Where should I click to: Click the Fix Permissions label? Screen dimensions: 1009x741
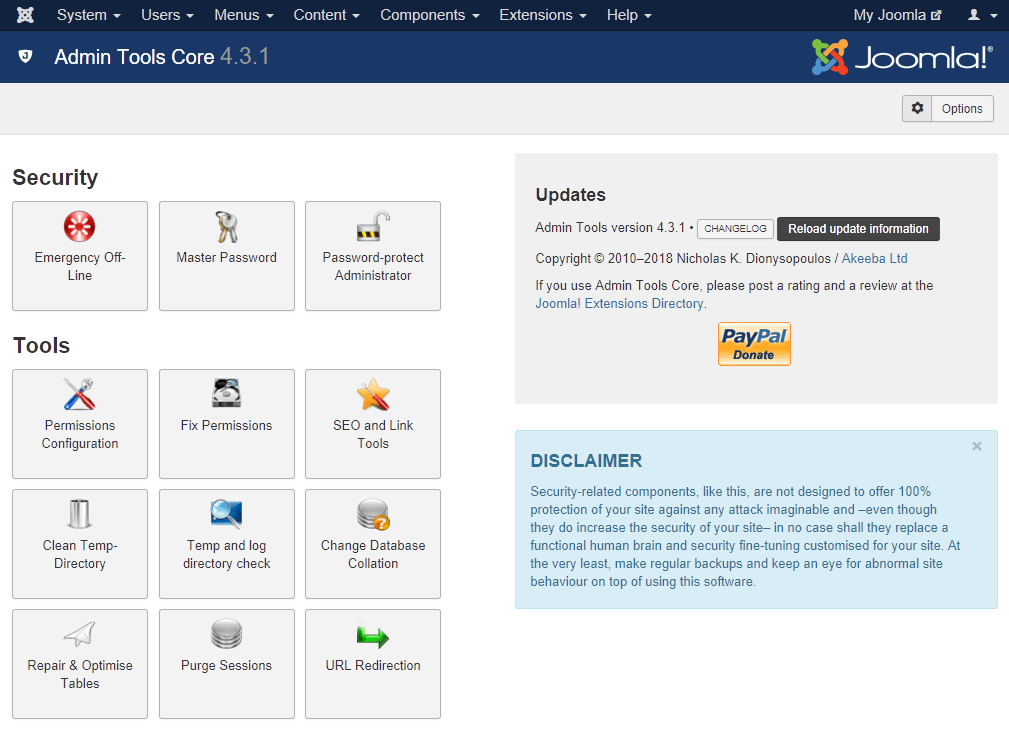click(x=227, y=425)
